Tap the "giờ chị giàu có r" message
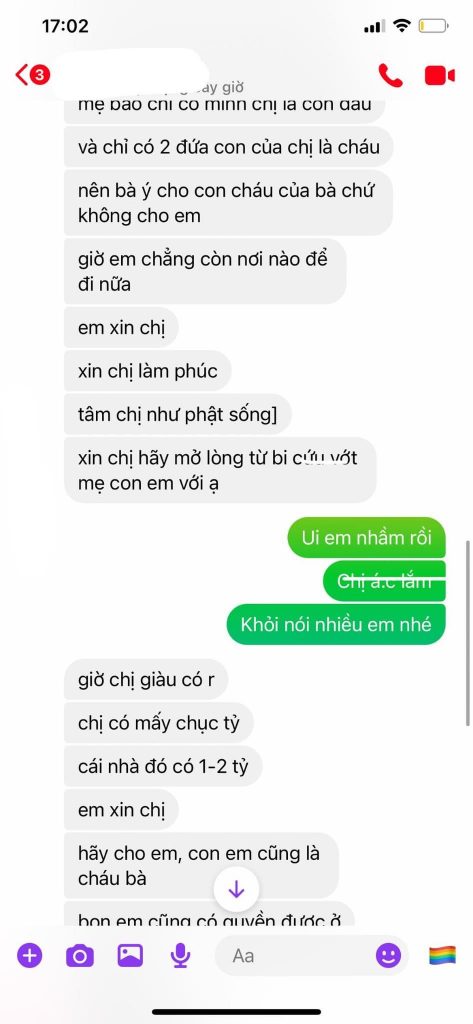 point(146,679)
